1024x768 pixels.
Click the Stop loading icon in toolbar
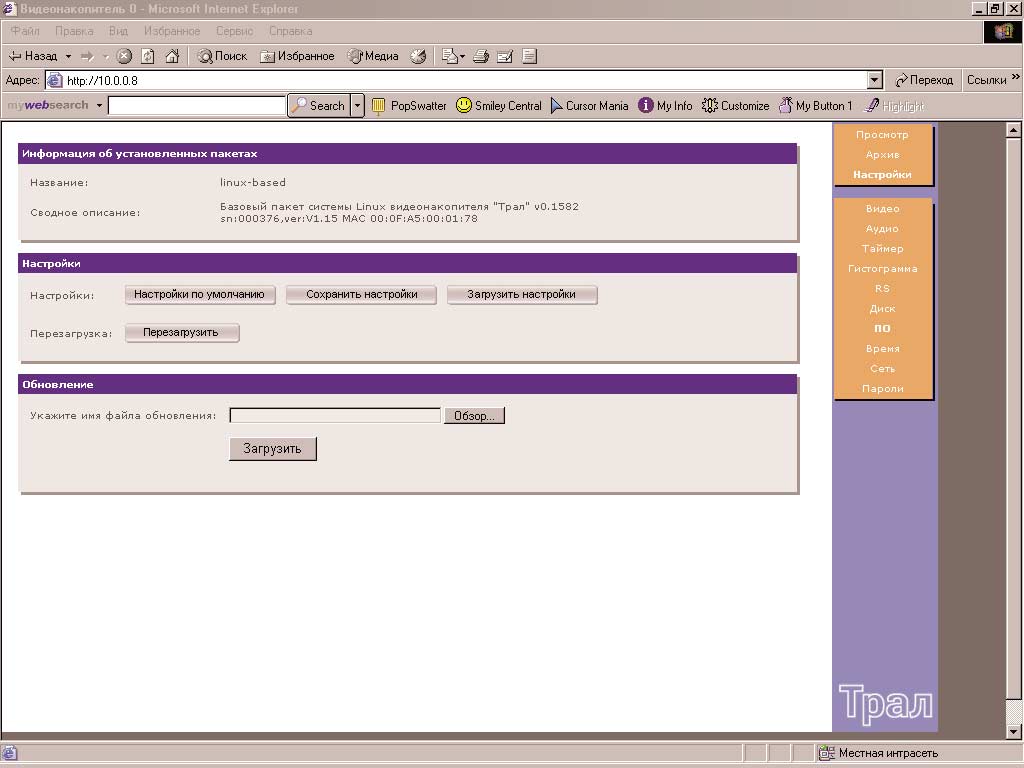pyautogui.click(x=124, y=56)
